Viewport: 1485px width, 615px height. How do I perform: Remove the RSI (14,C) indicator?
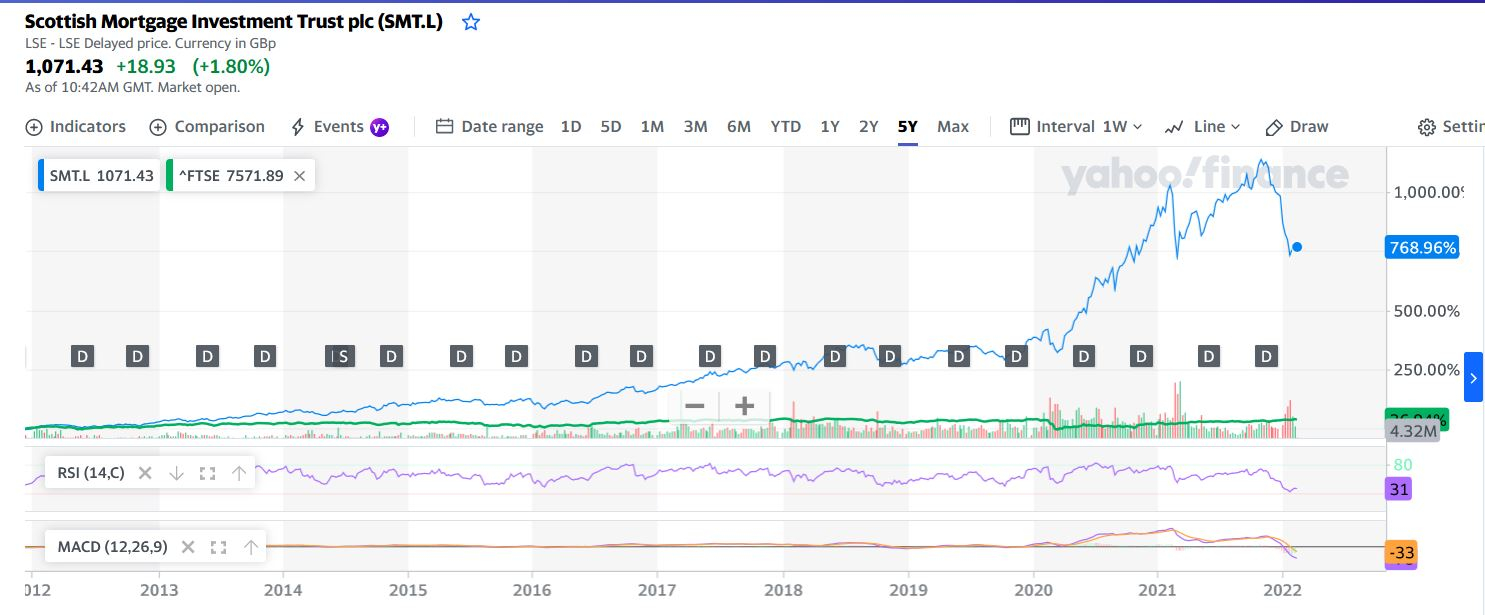click(145, 473)
